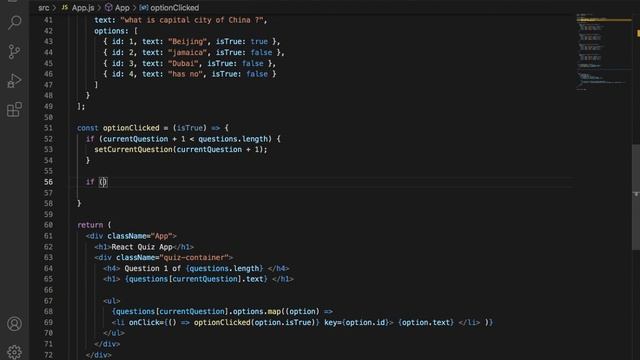Click the onClick attribute on line 69
The width and height of the screenshot is (640, 360).
[x=146, y=322]
